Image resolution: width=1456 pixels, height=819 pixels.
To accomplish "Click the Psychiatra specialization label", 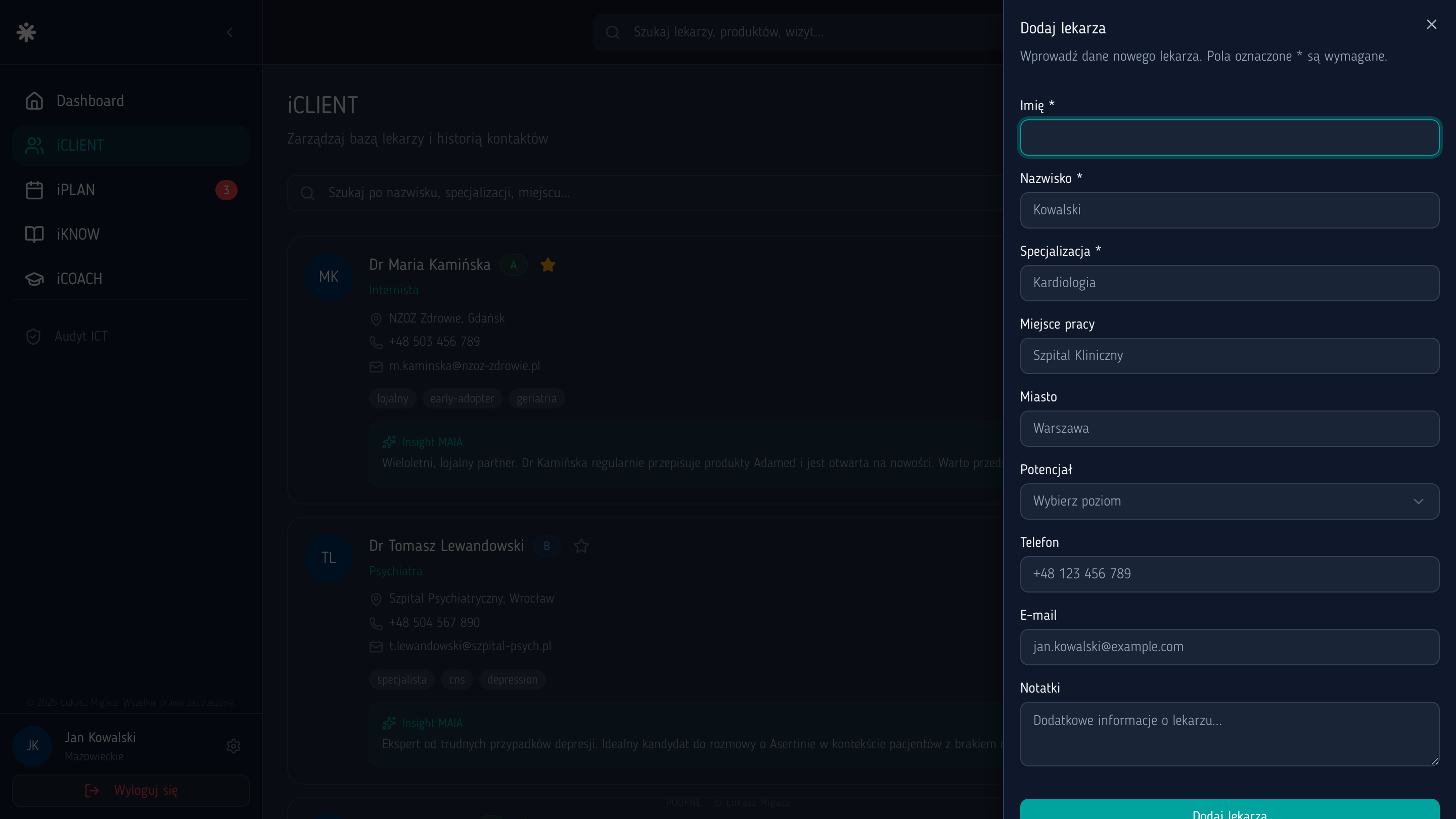I will point(396,571).
